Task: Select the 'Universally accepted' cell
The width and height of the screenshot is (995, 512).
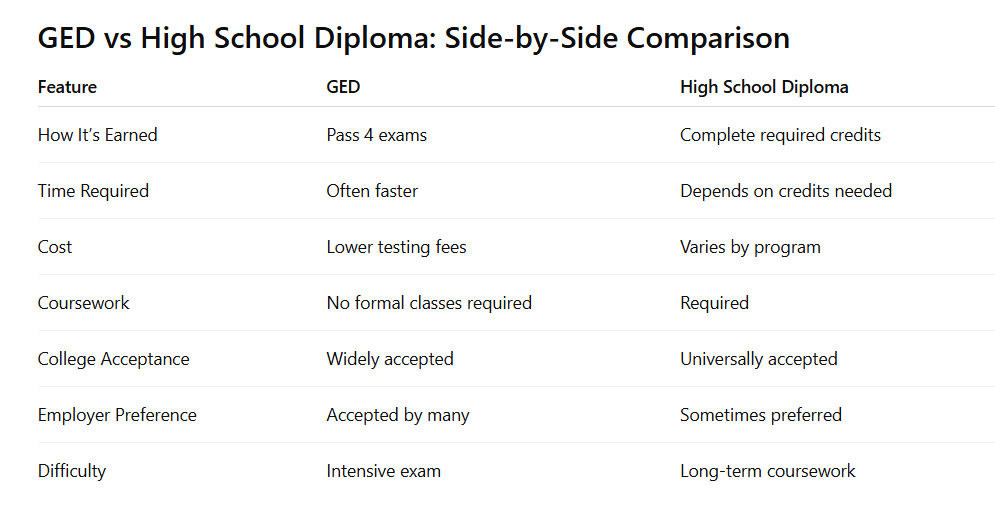Action: pos(759,359)
